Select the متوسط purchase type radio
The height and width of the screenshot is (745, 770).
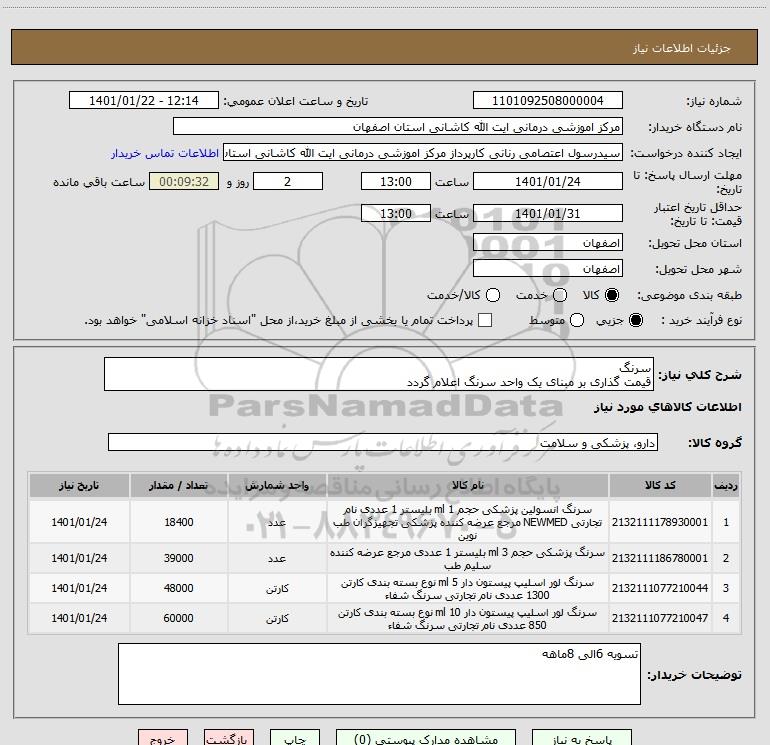[577, 320]
